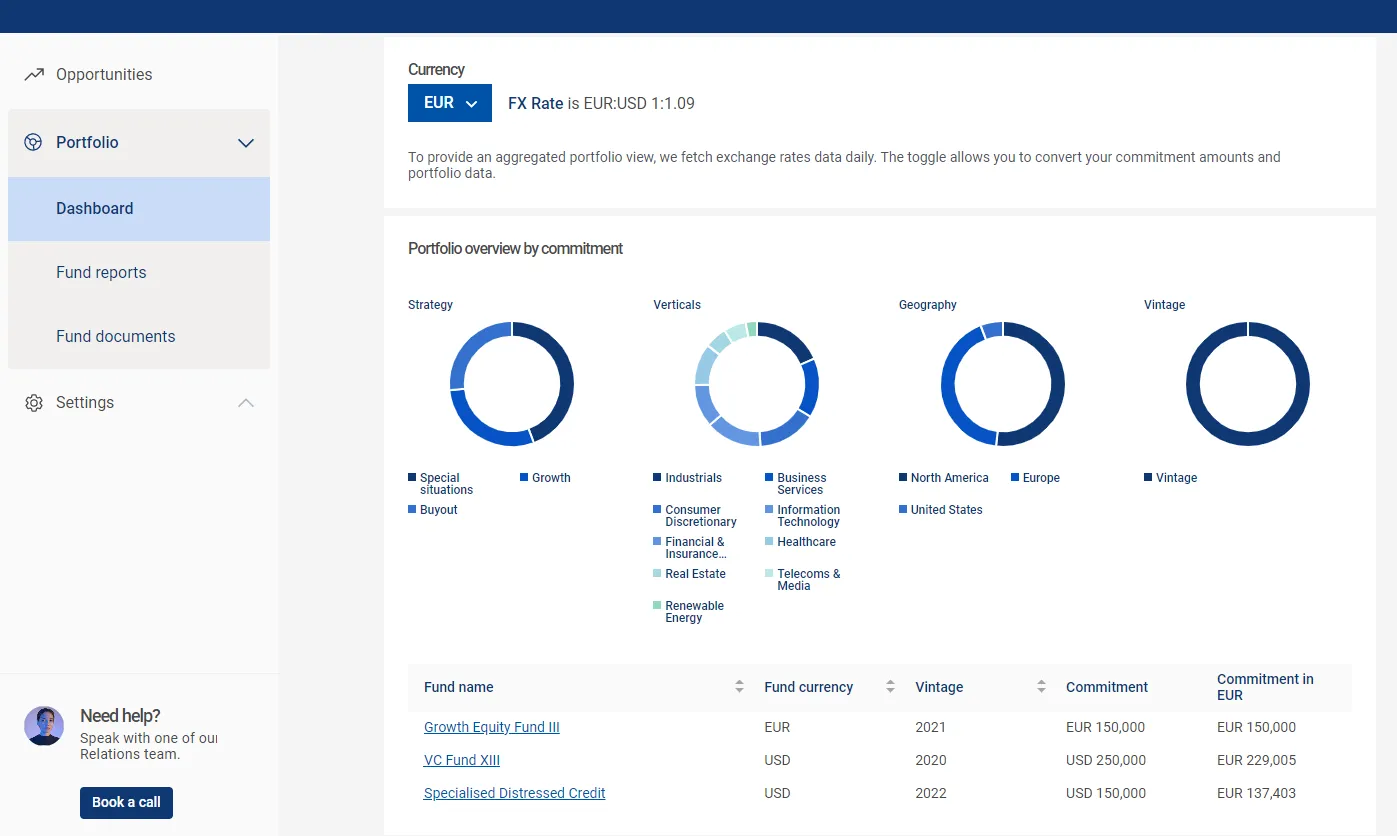Click the Healthcare legend color square
Screen dimensions: 1397x836
(768, 541)
